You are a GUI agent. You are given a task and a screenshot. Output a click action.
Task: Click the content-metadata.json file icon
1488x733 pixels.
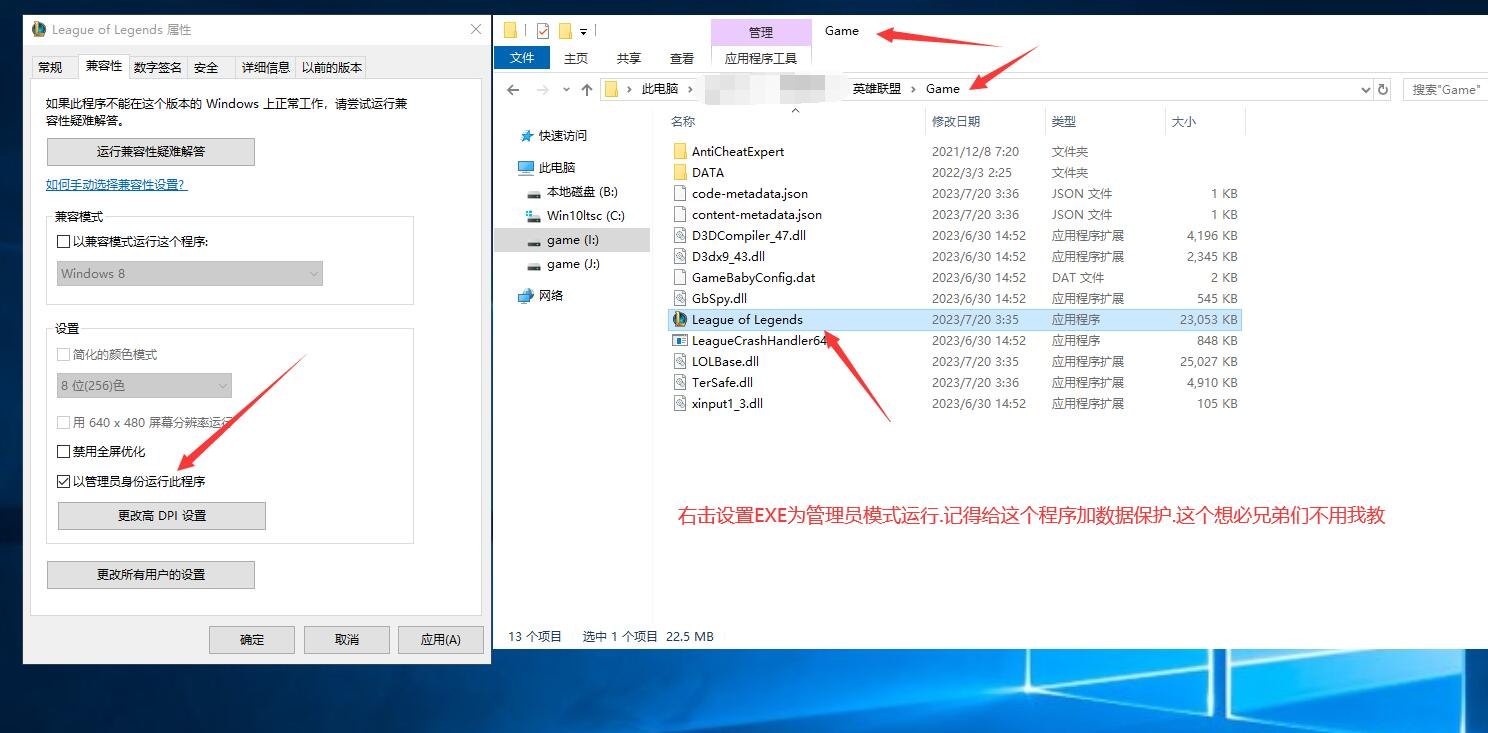coord(680,214)
